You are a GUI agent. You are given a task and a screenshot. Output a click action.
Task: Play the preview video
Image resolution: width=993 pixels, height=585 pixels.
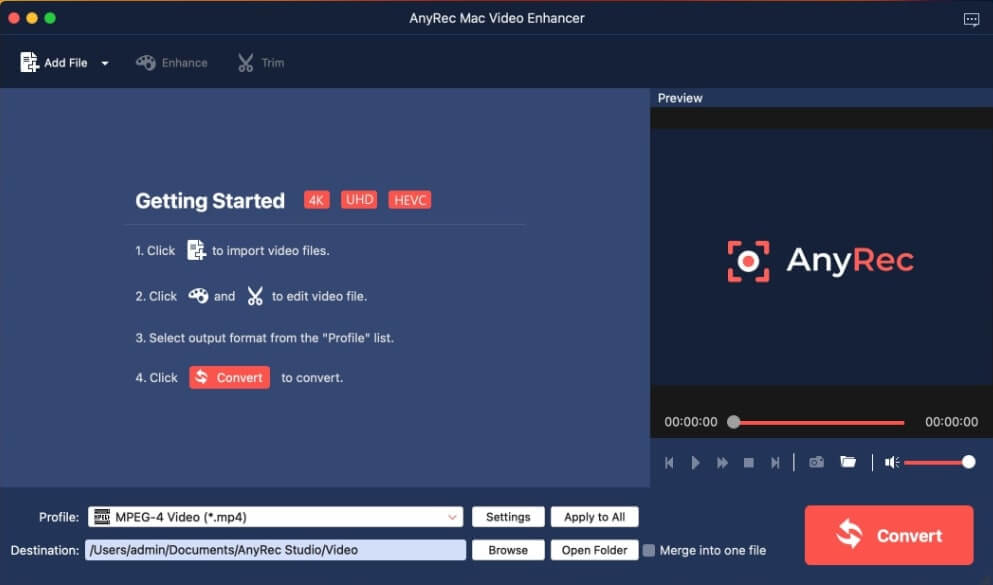click(695, 463)
